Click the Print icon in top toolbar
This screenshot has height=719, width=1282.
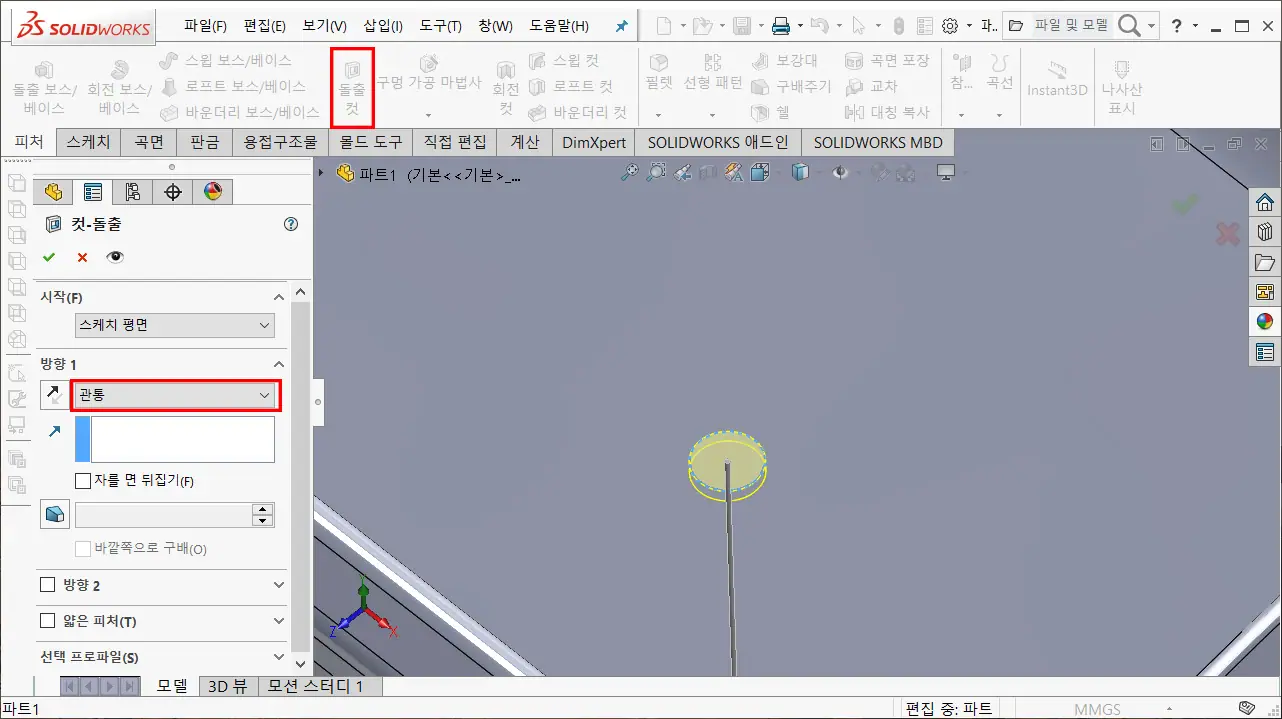(x=781, y=26)
